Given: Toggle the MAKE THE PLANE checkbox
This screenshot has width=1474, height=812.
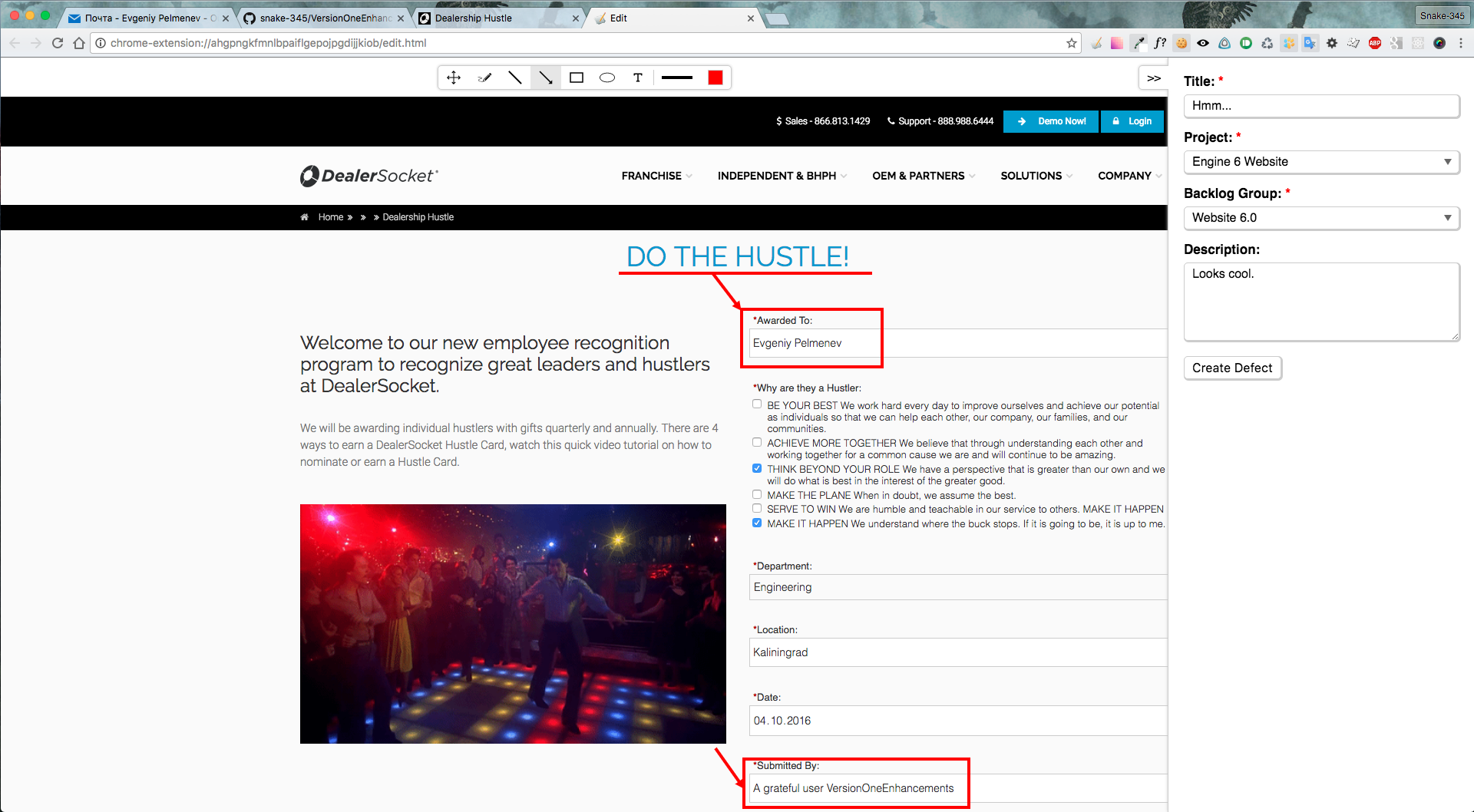Looking at the screenshot, I should click(x=757, y=494).
